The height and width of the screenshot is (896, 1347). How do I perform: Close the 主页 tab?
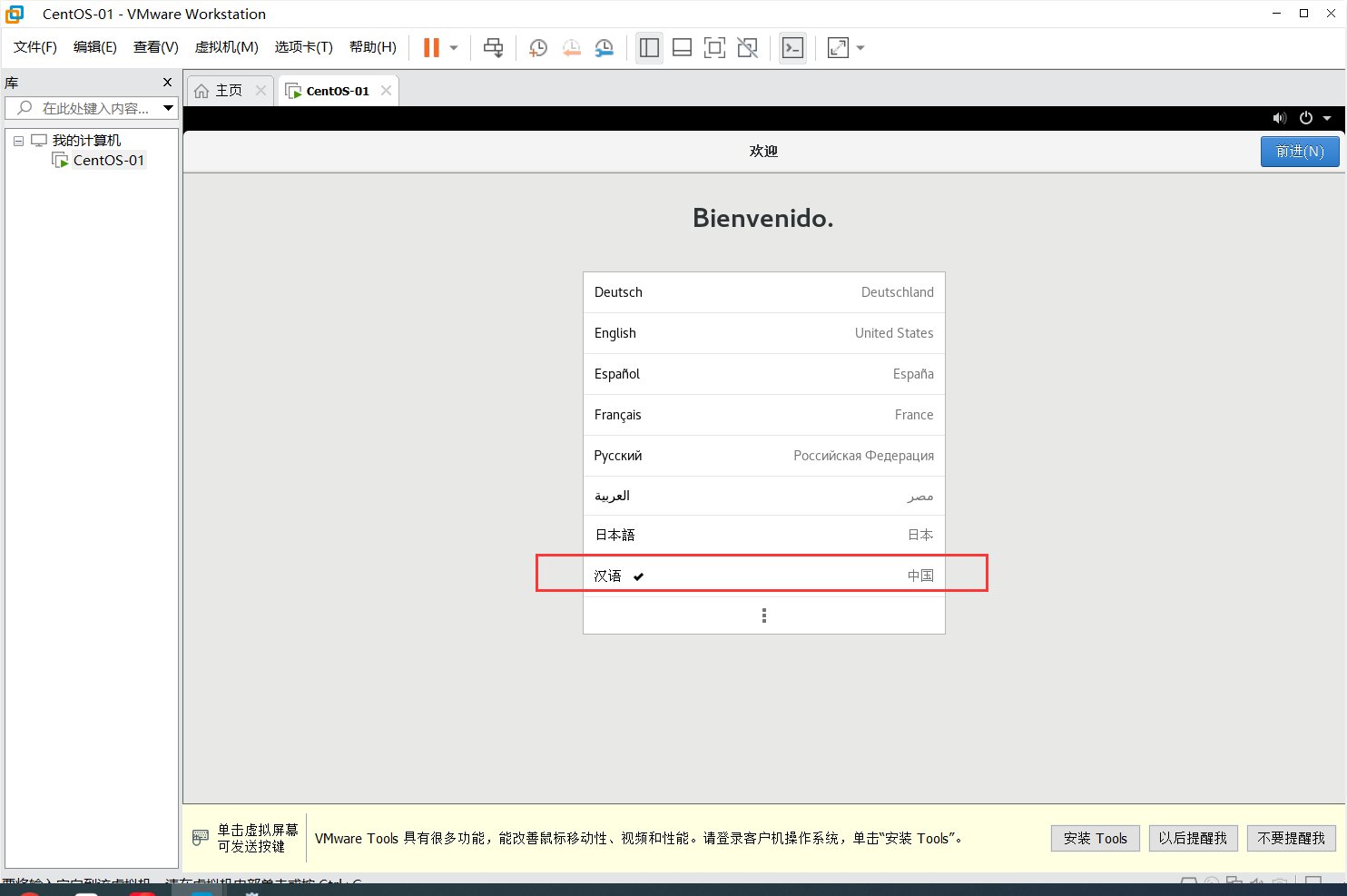coord(261,90)
